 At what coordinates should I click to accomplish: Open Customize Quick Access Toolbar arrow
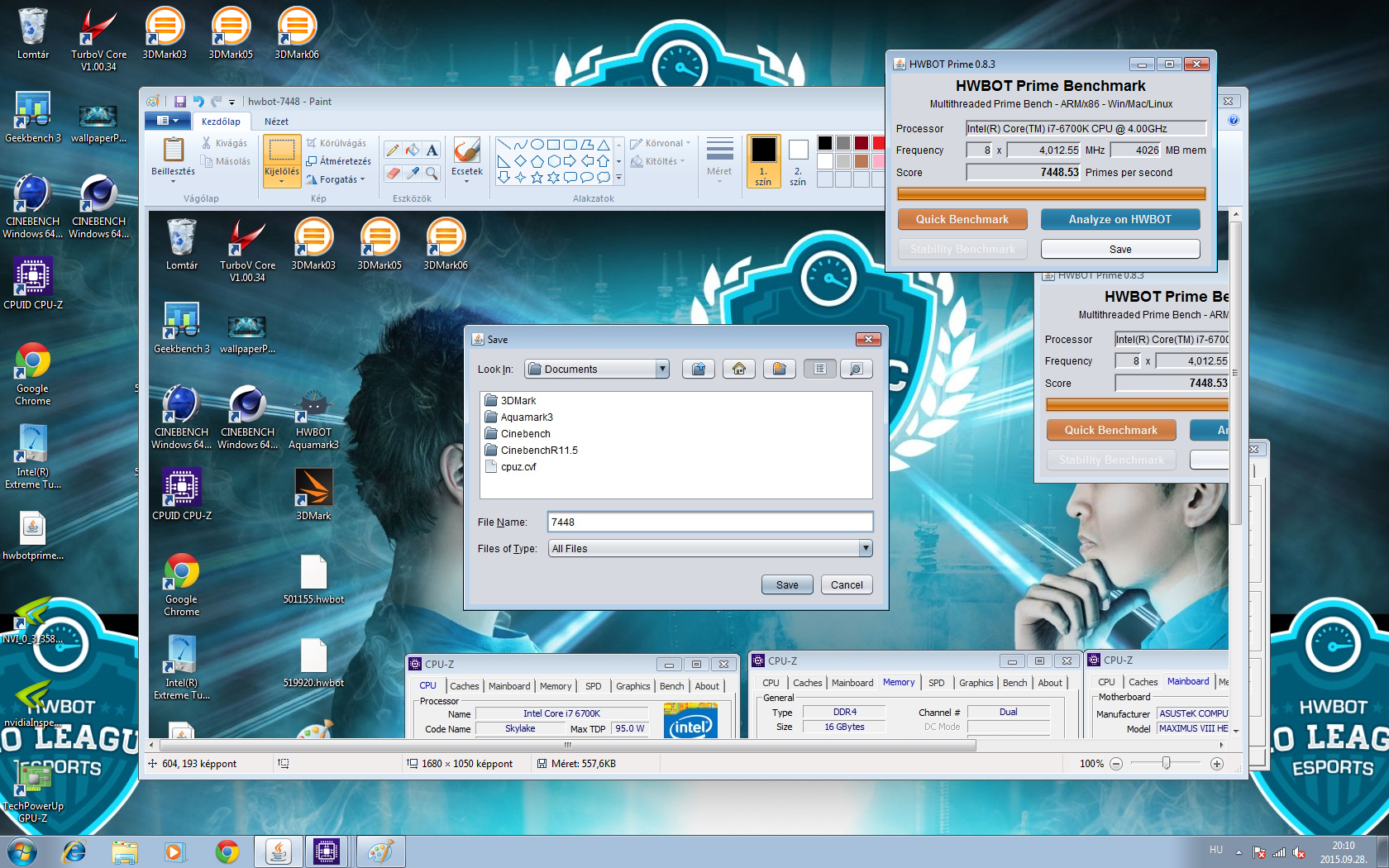point(231,103)
